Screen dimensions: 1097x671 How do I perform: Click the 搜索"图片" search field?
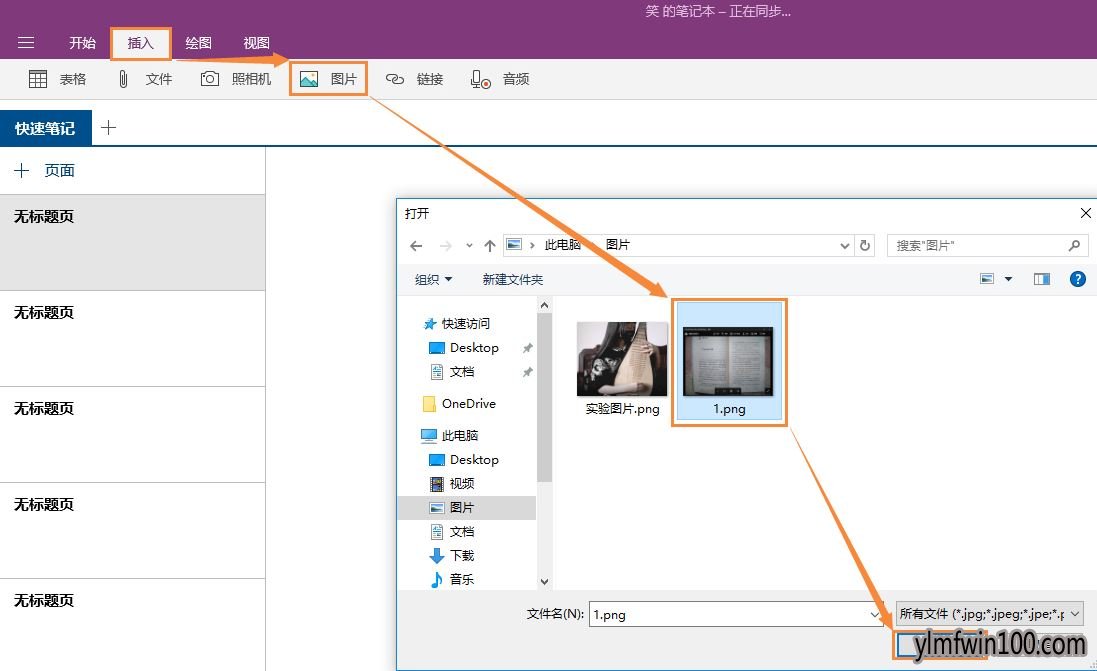(988, 246)
